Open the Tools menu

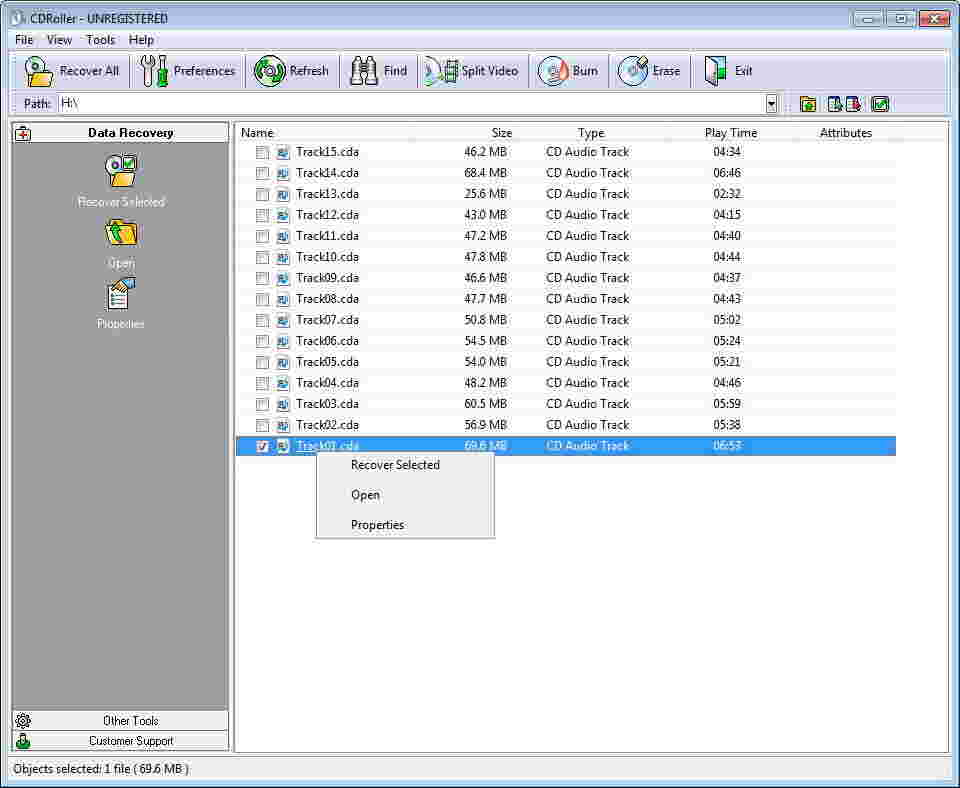click(x=99, y=39)
